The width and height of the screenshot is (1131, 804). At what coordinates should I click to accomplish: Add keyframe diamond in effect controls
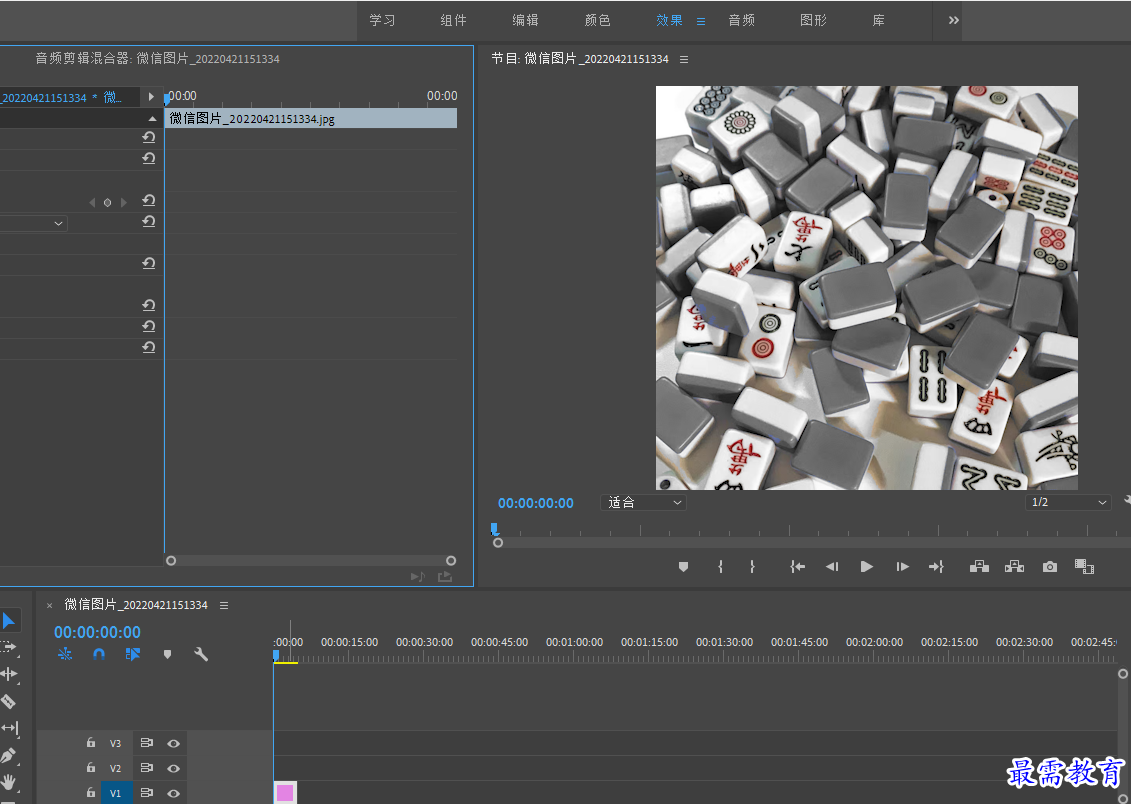click(x=107, y=203)
